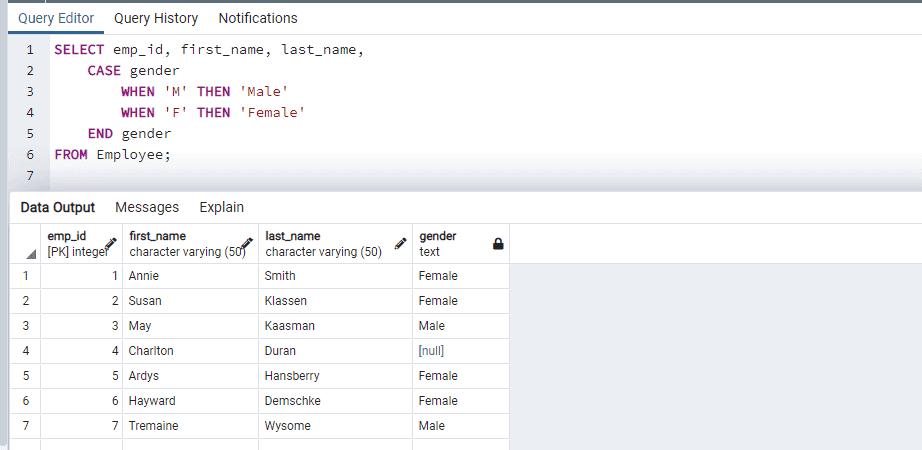Open the Notifications tab
Image resolution: width=922 pixels, height=450 pixels.
tap(257, 18)
